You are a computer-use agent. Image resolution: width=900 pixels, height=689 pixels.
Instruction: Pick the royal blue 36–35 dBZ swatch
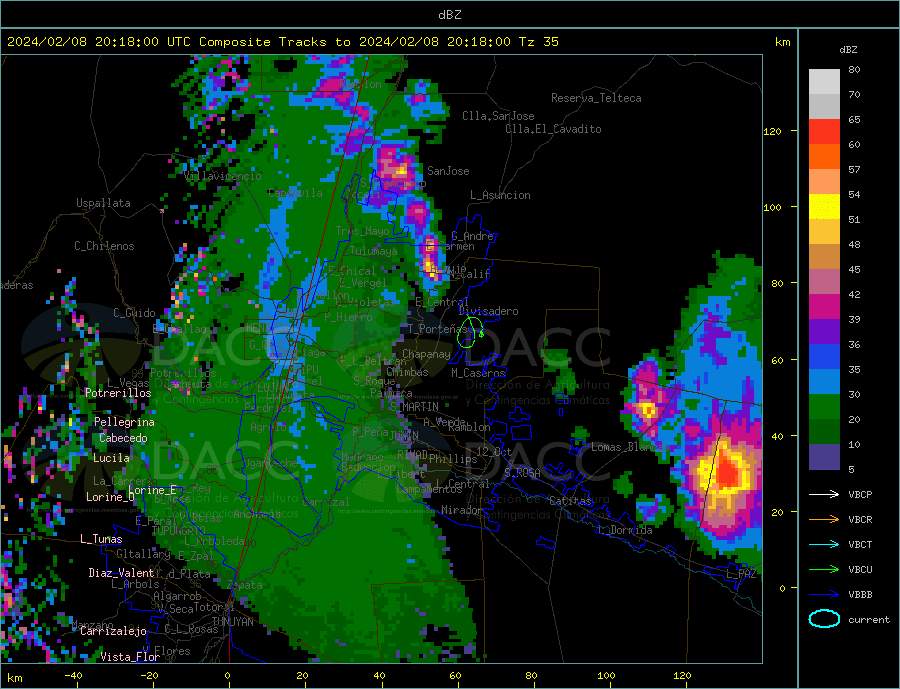point(824,357)
